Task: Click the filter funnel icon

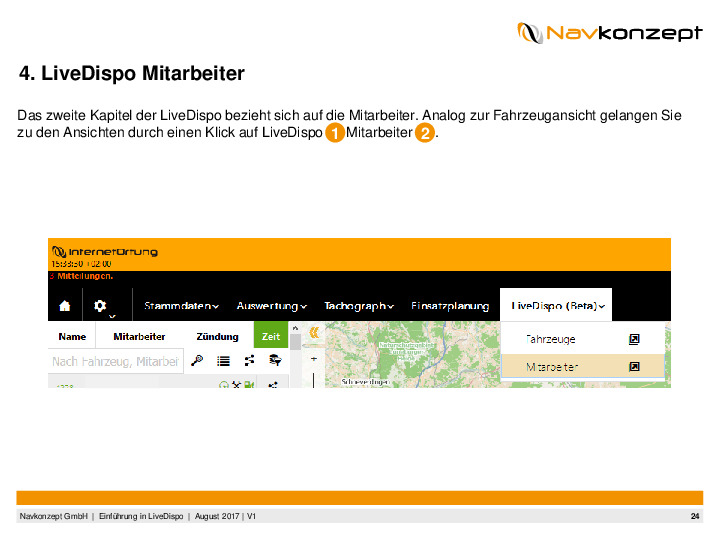Action: point(275,360)
